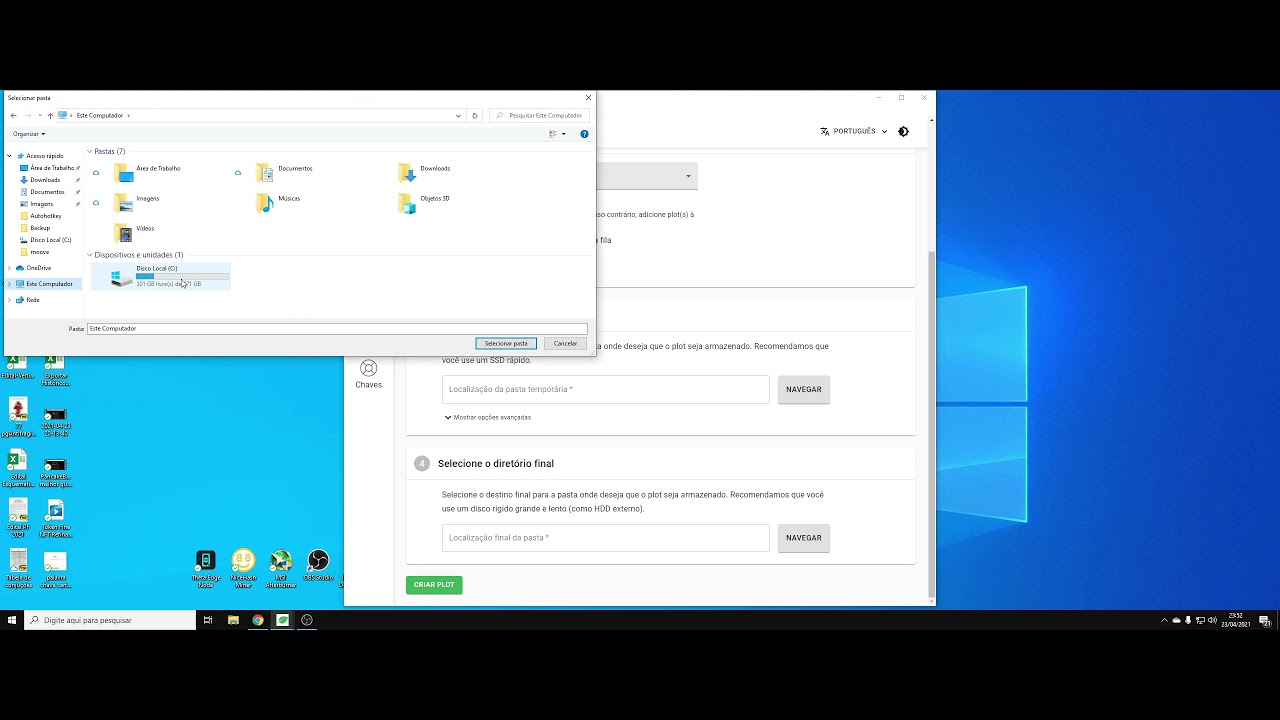Click the Windows taskbar search box
Screen dimensions: 1280x720
(x=110, y=620)
